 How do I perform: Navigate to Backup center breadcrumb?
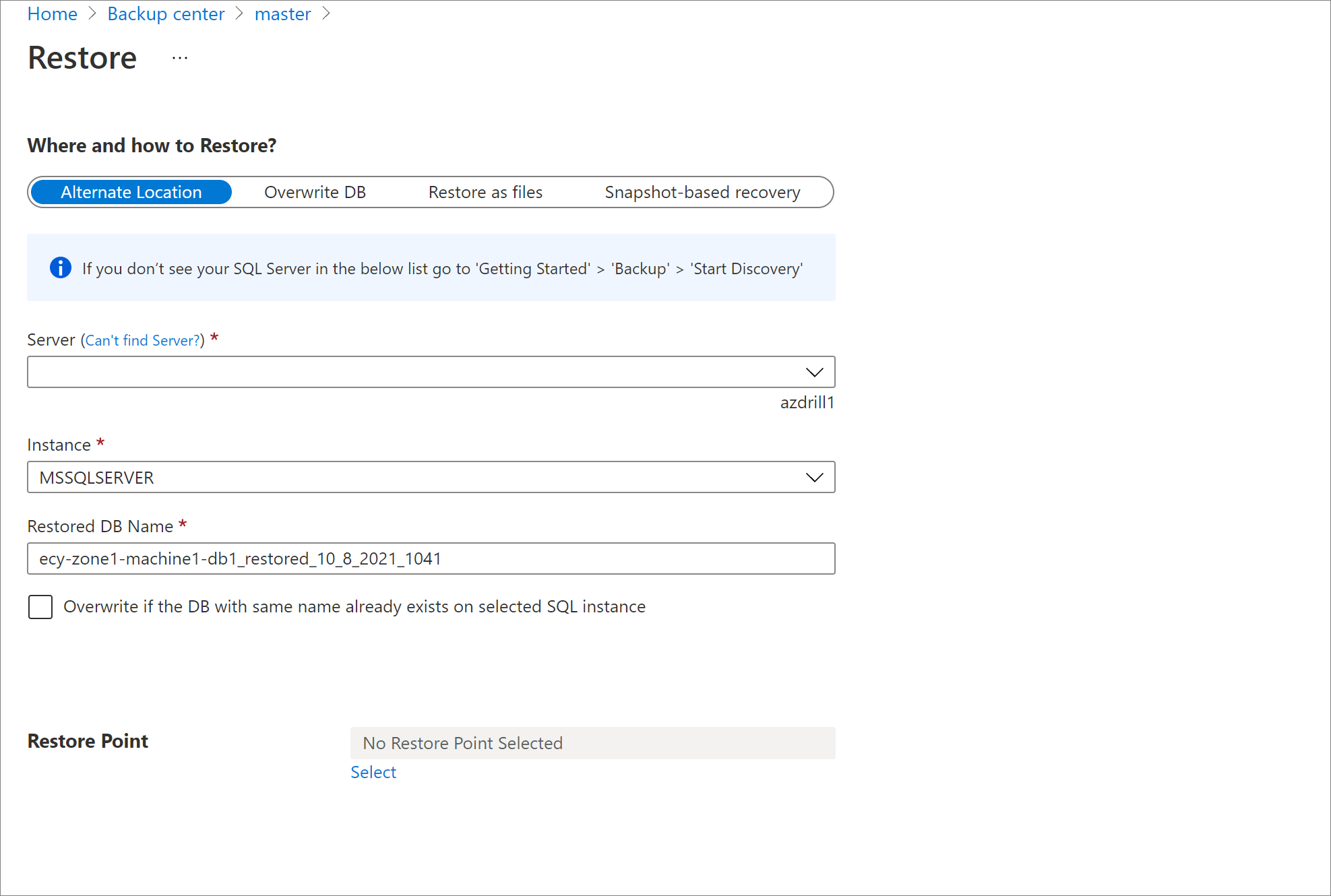point(166,14)
